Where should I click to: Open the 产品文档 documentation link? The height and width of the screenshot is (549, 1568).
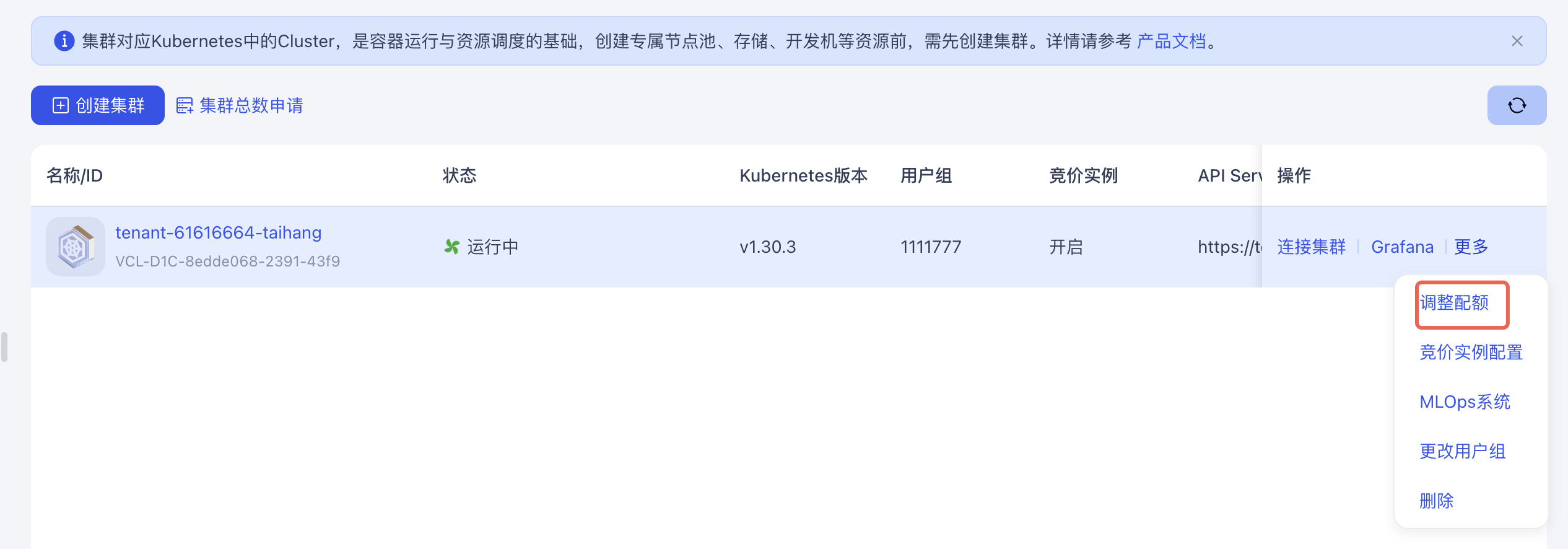pyautogui.click(x=1171, y=41)
